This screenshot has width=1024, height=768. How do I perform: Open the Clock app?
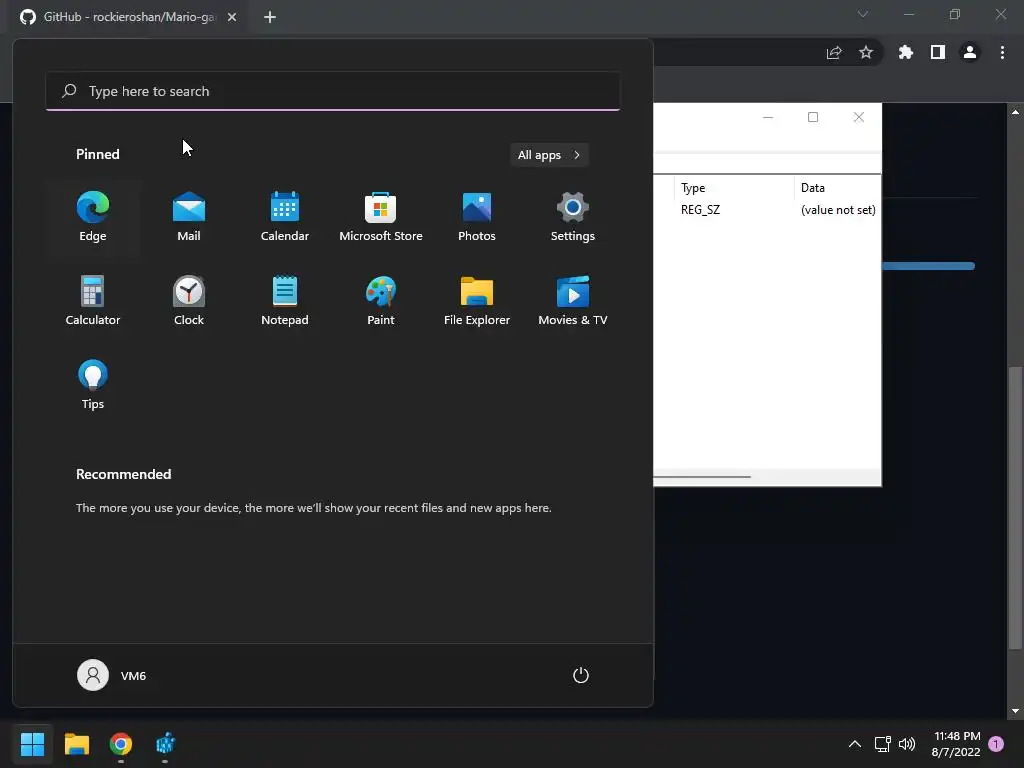[189, 301]
